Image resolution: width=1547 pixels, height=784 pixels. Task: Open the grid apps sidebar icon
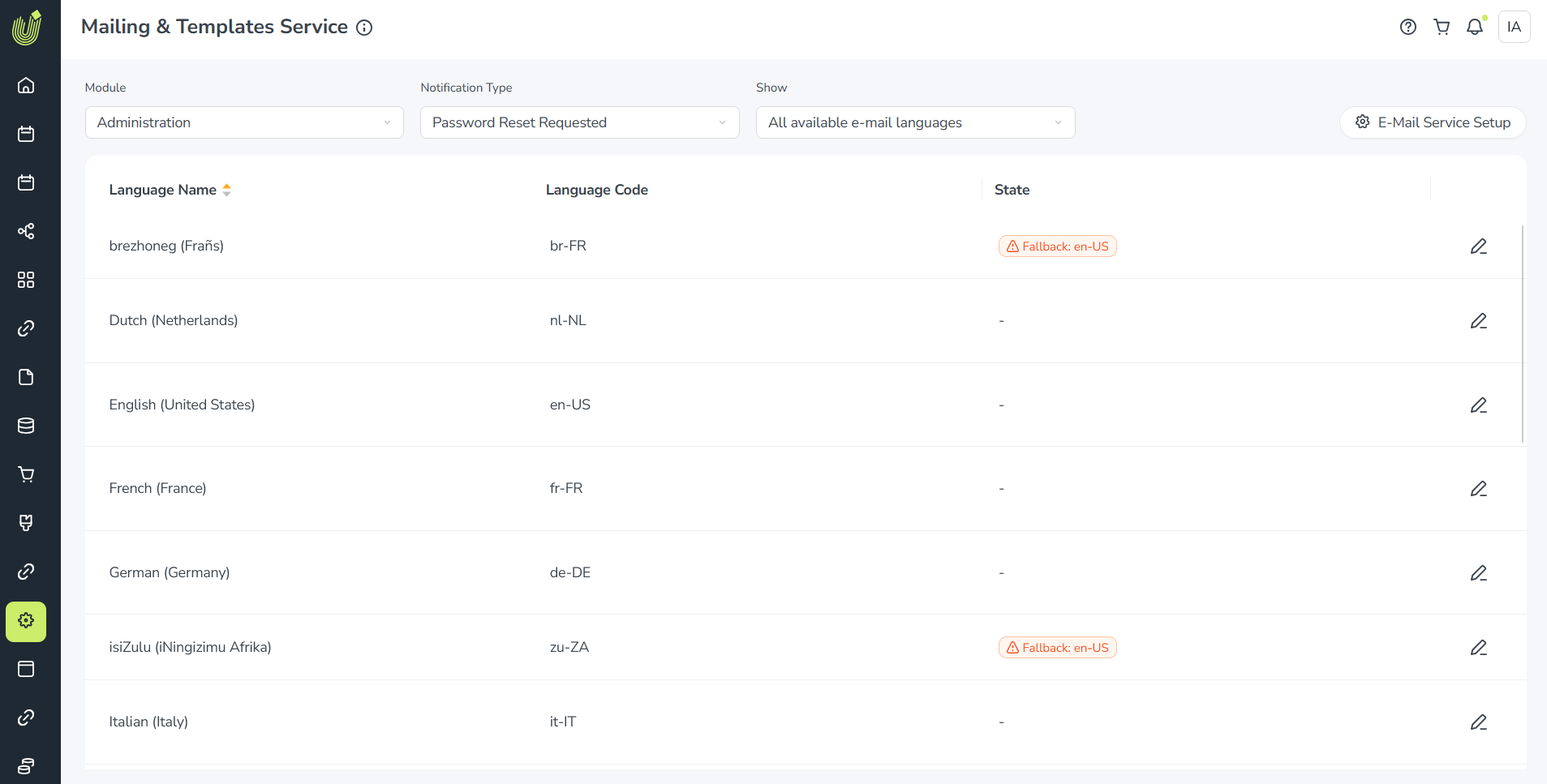click(26, 280)
